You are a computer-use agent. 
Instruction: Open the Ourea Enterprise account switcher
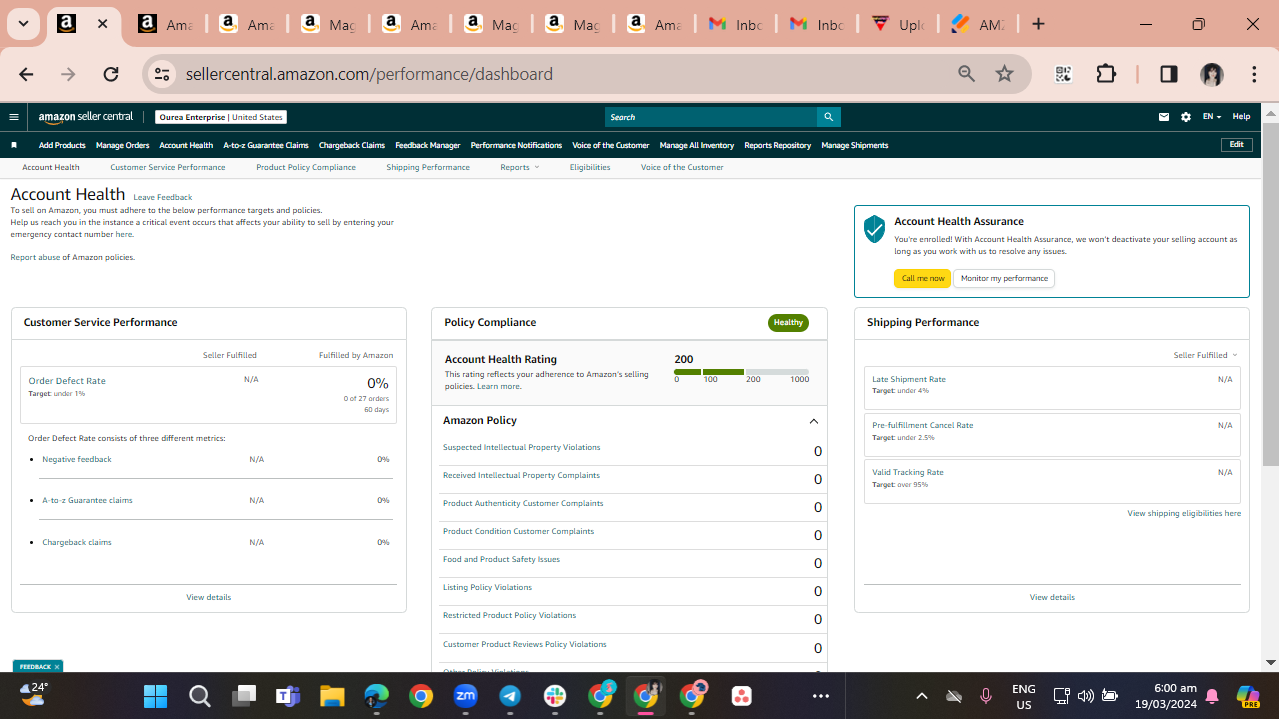pos(221,117)
